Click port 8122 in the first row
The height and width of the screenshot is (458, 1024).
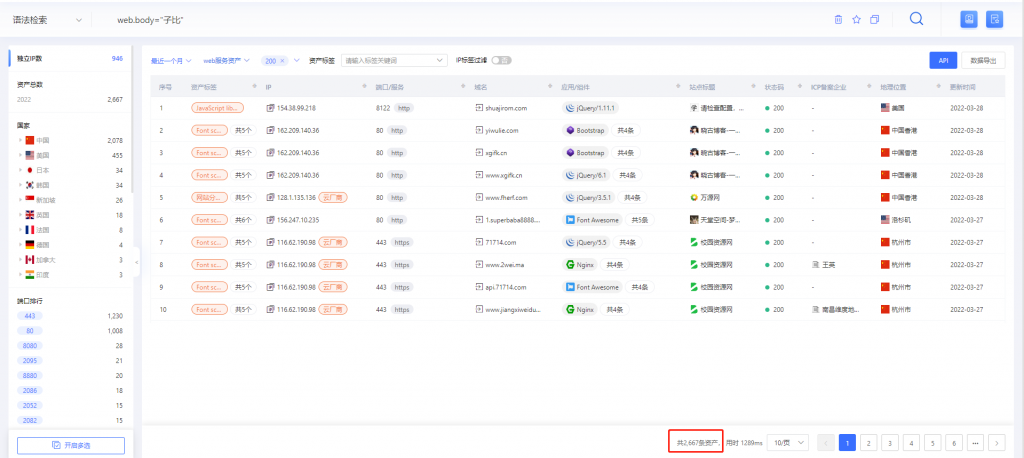tap(383, 108)
